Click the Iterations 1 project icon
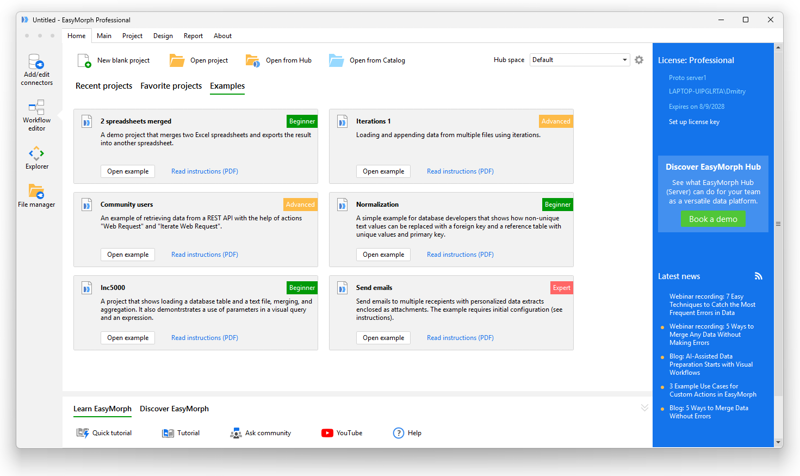The width and height of the screenshot is (800, 476). (342, 121)
